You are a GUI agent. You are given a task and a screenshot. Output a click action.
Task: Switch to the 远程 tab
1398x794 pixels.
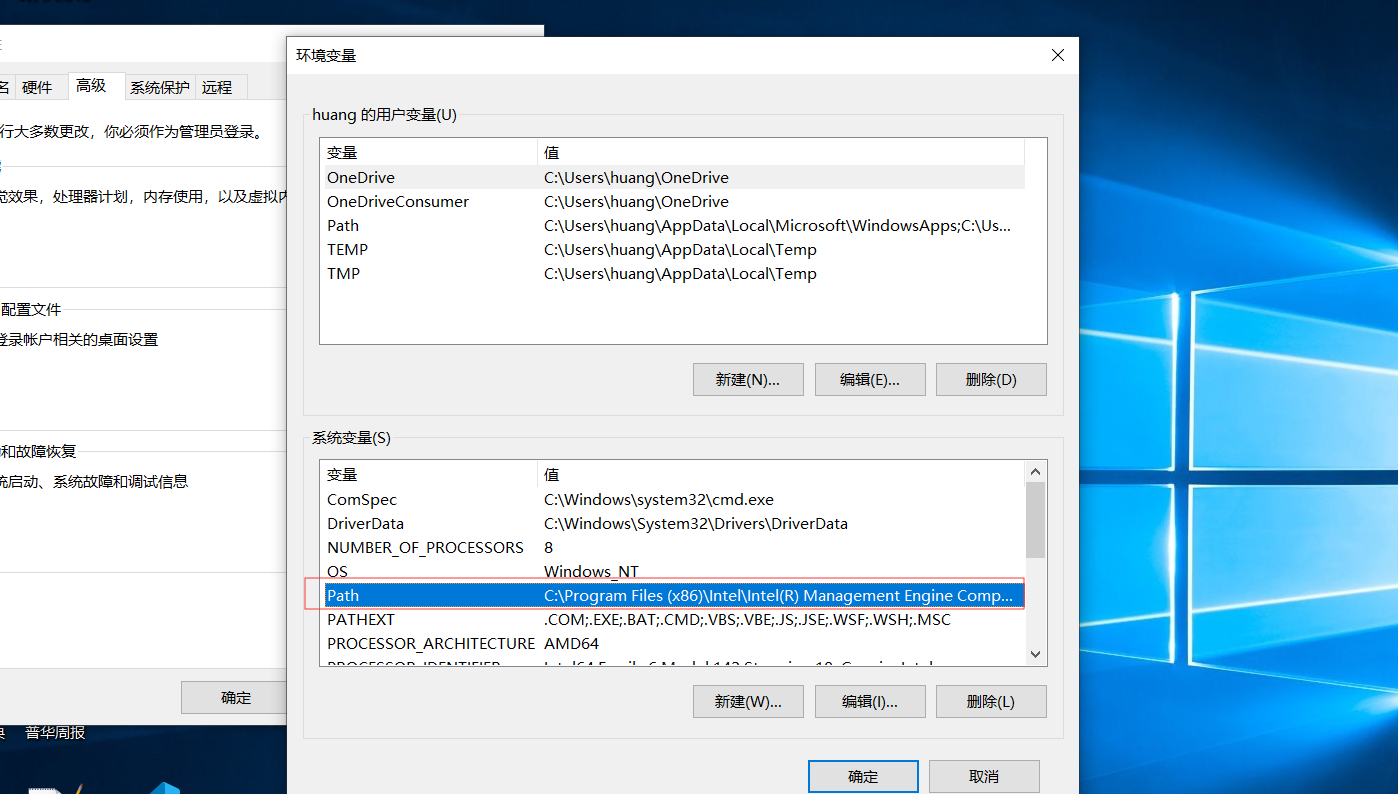pyautogui.click(x=218, y=88)
